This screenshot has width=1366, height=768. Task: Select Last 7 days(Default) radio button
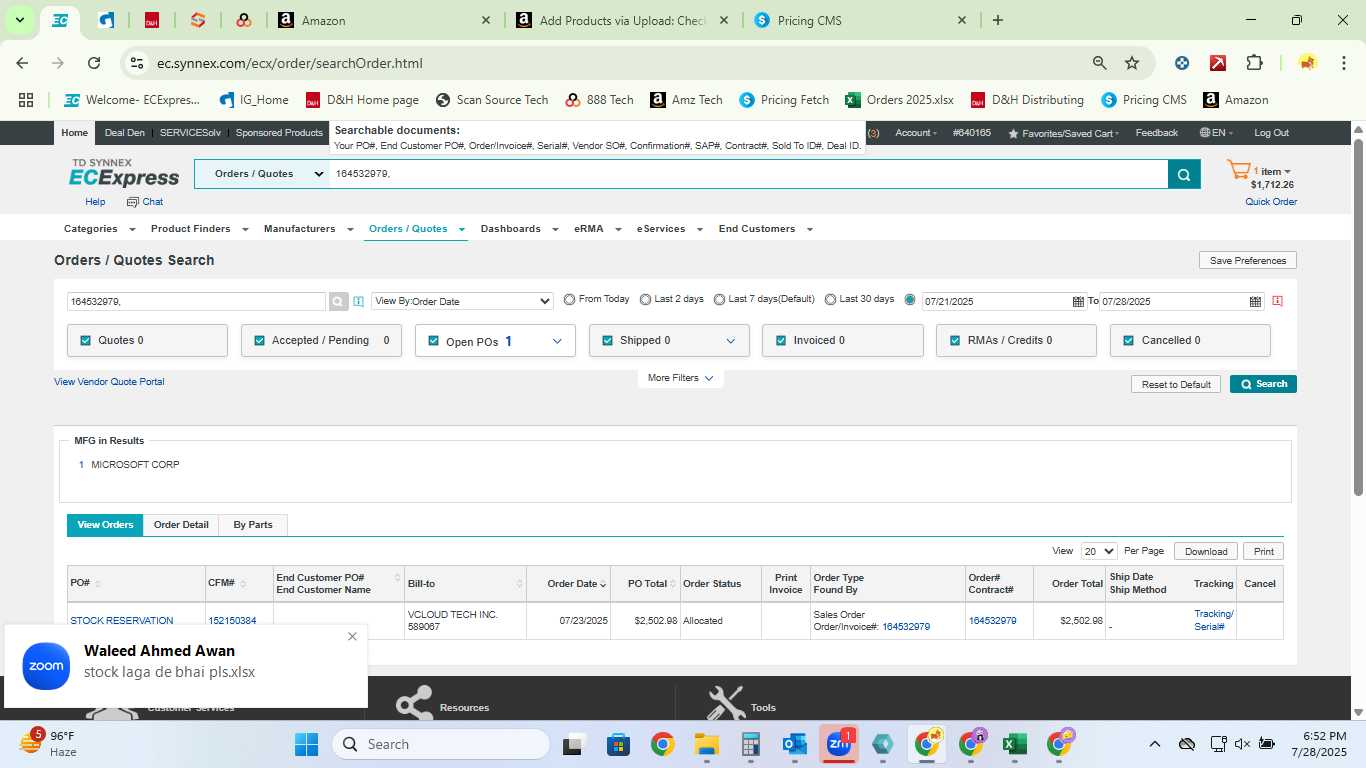719,299
